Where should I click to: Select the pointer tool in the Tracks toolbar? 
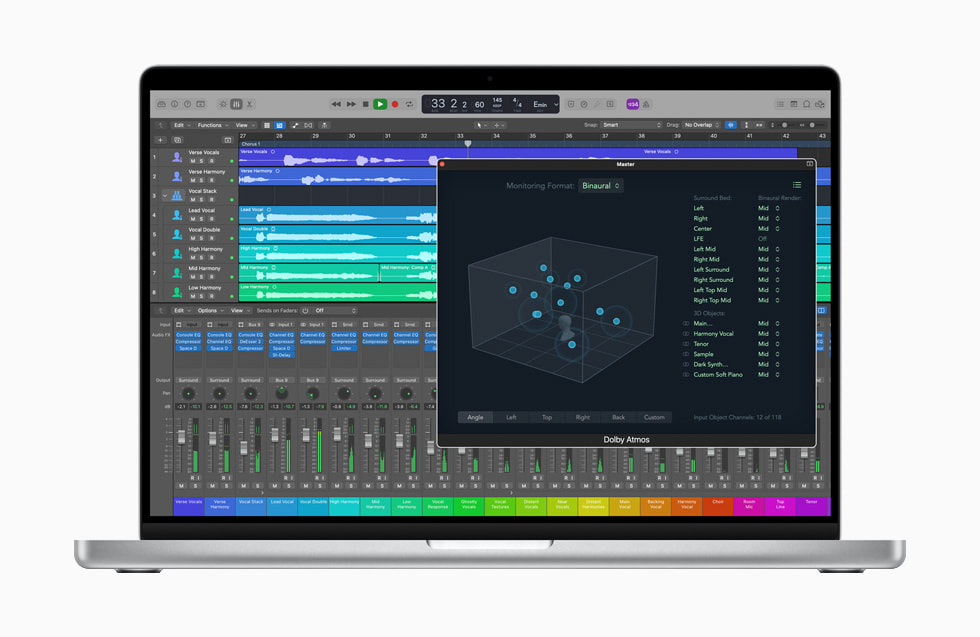click(481, 125)
